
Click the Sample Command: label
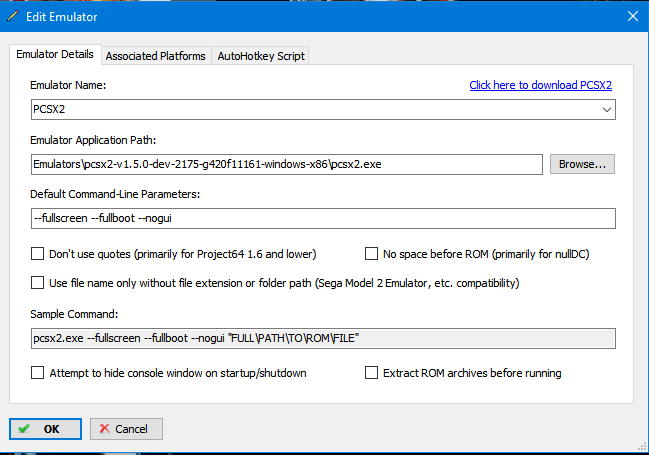(74, 314)
